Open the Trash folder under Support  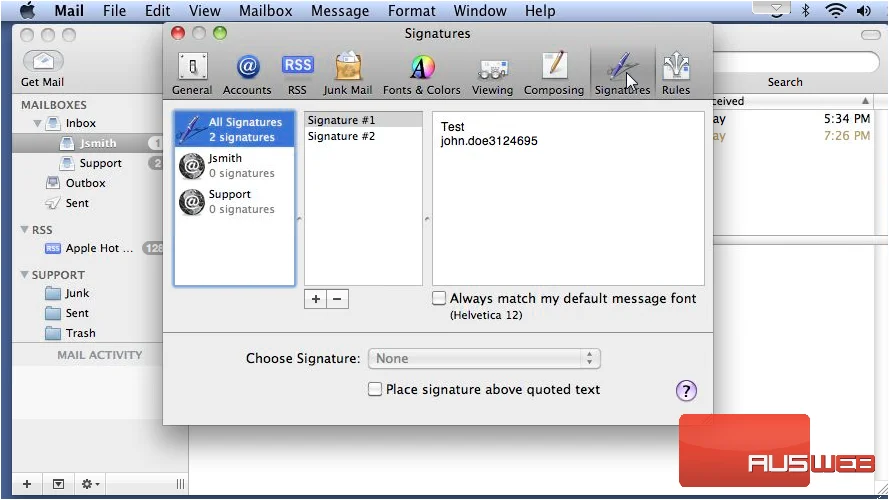click(x=80, y=333)
